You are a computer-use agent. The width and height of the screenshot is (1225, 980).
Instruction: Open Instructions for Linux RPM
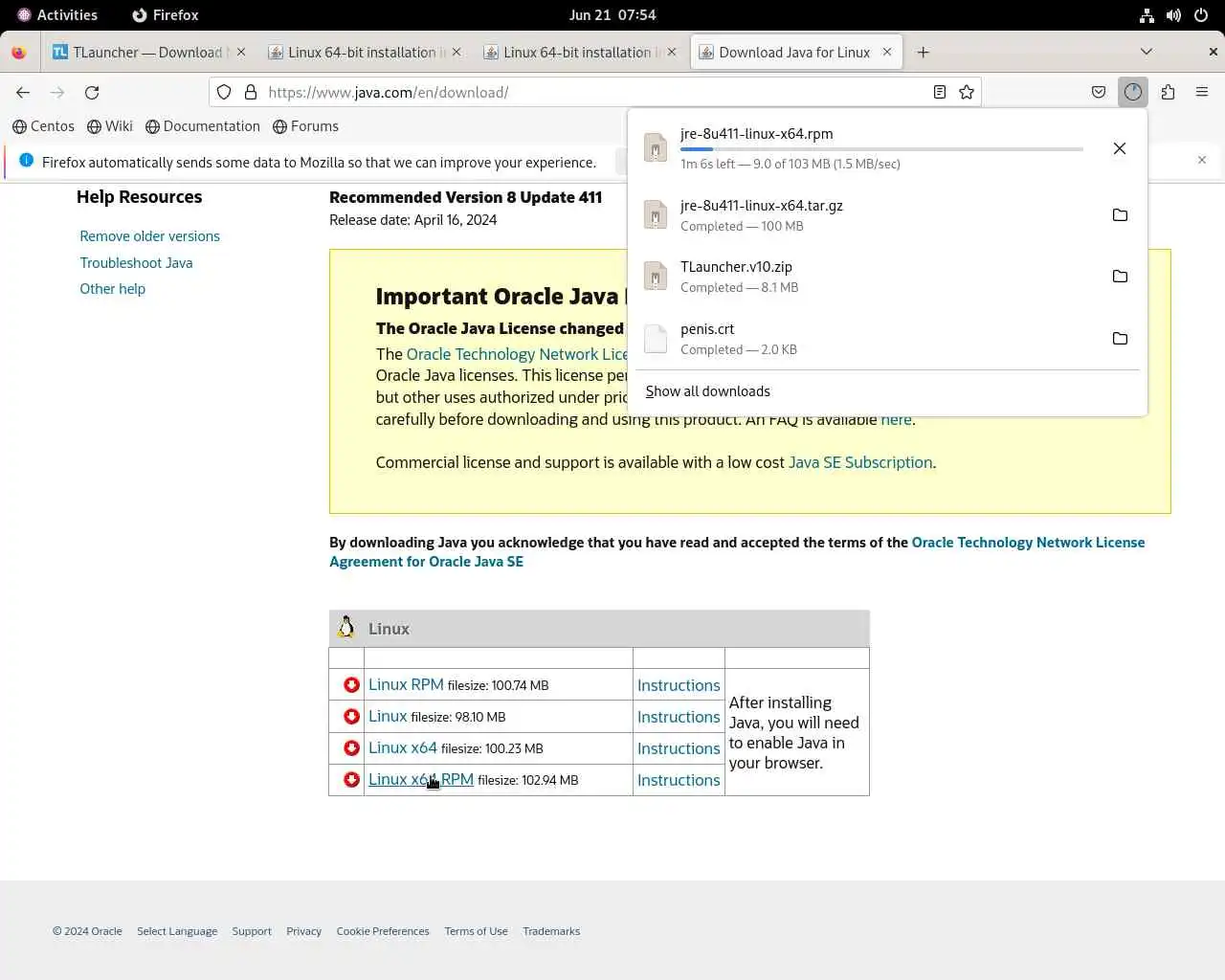tap(679, 685)
